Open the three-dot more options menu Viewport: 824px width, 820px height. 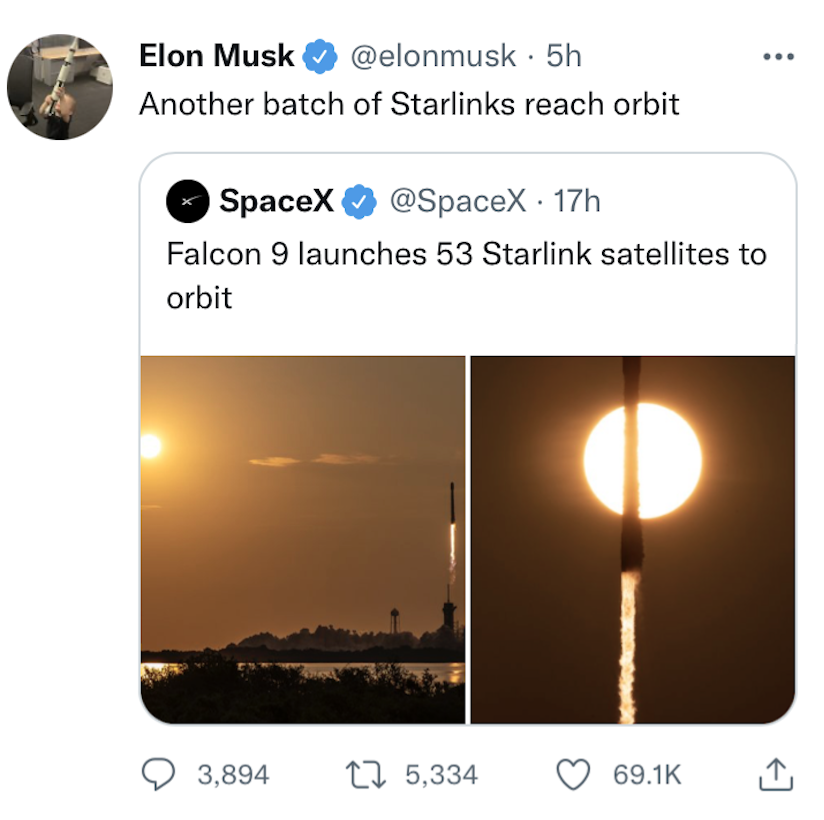click(x=777, y=57)
